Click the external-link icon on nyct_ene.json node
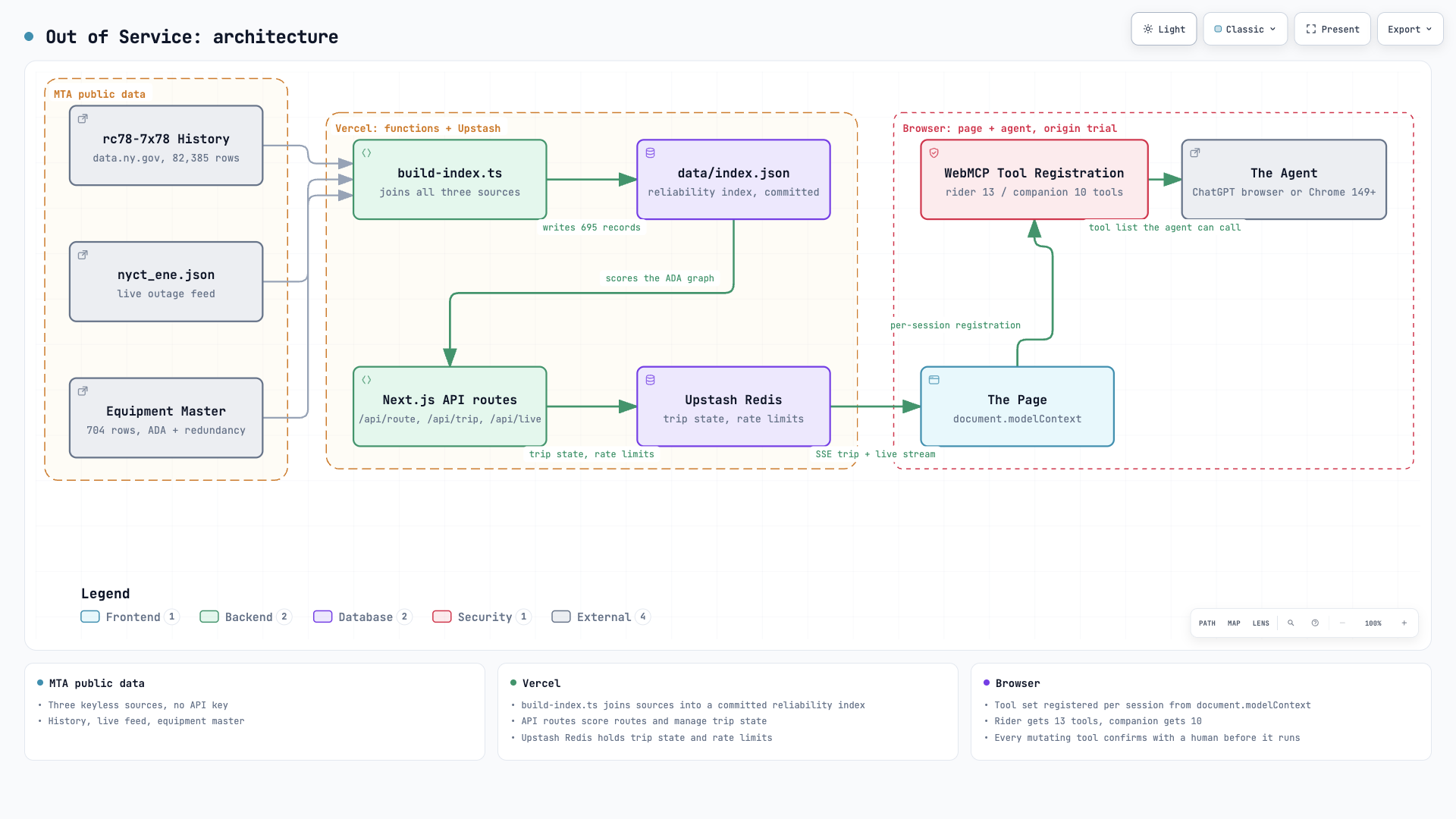This screenshot has height=819, width=1456. [x=83, y=255]
